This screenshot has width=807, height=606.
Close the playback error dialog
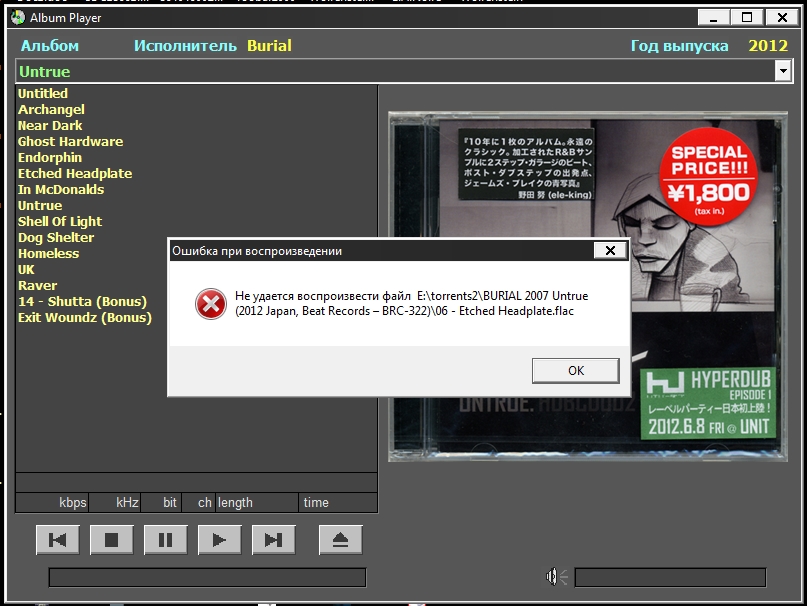[x=610, y=251]
